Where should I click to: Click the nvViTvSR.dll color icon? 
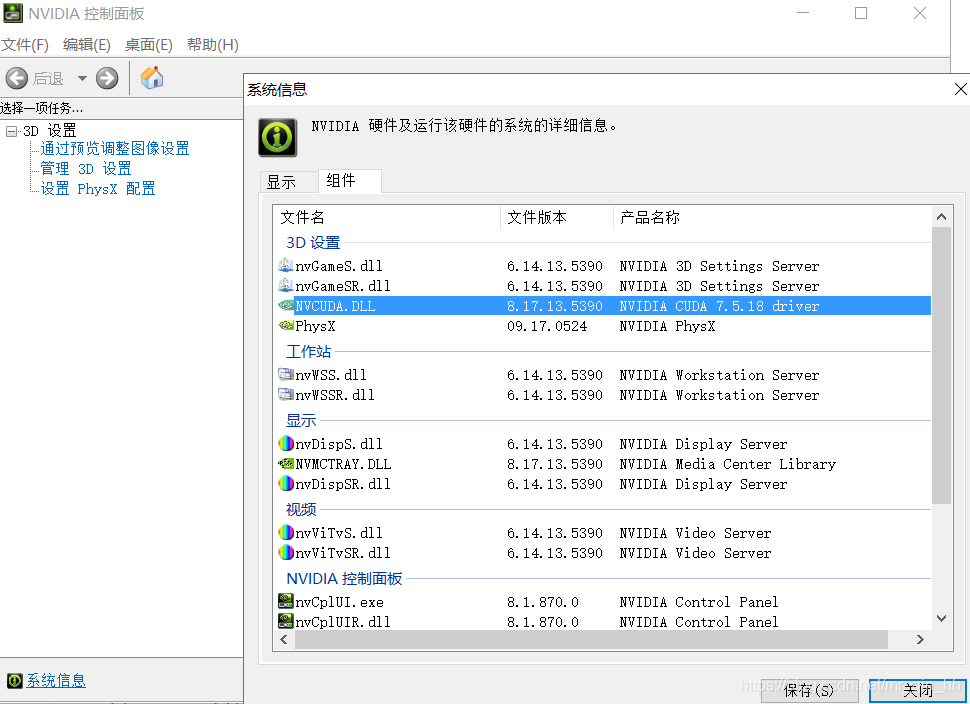pyautogui.click(x=286, y=552)
